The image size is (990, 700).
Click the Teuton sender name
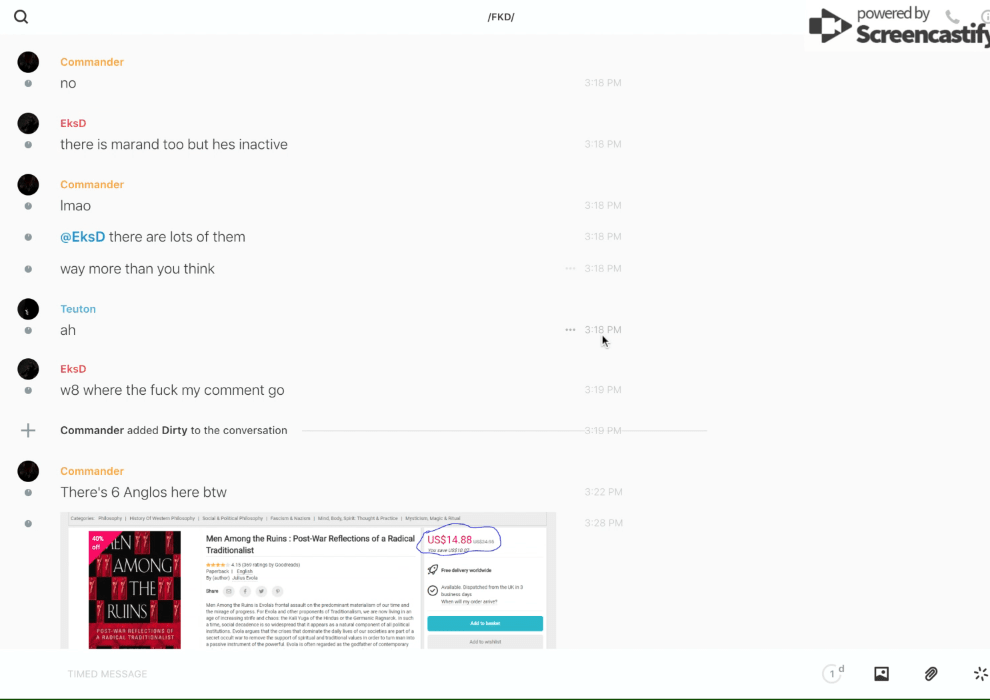[78, 309]
